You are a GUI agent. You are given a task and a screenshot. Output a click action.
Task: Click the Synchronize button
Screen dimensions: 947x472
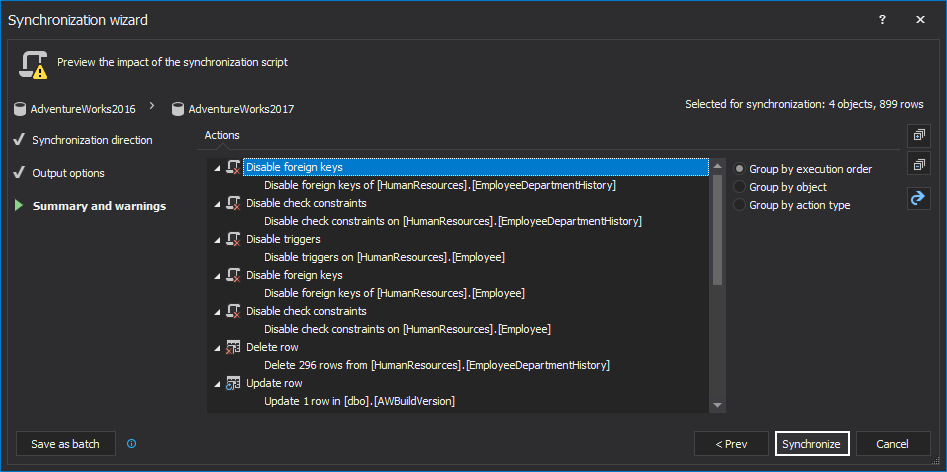click(812, 444)
